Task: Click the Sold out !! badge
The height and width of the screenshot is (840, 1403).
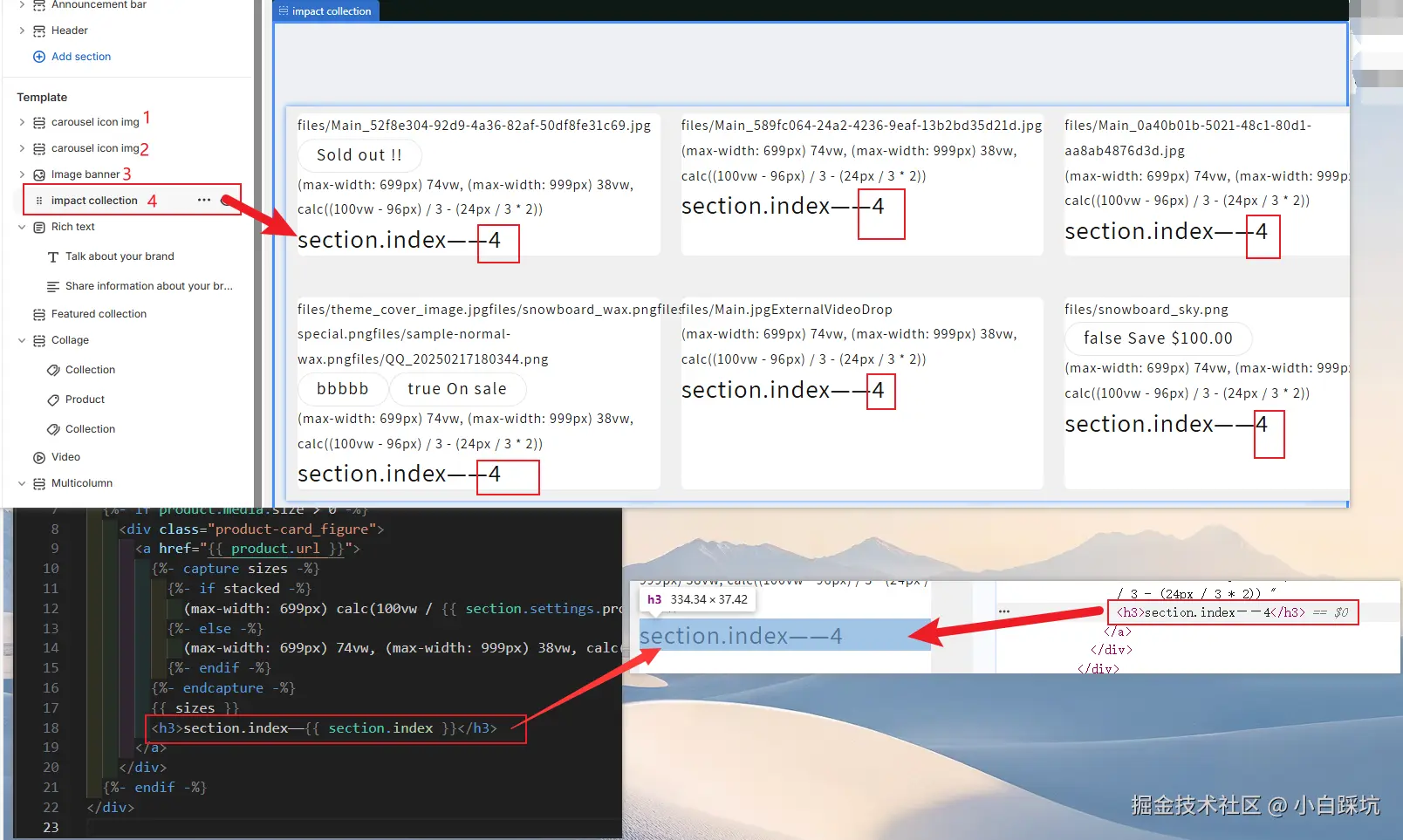Action: pyautogui.click(x=359, y=155)
